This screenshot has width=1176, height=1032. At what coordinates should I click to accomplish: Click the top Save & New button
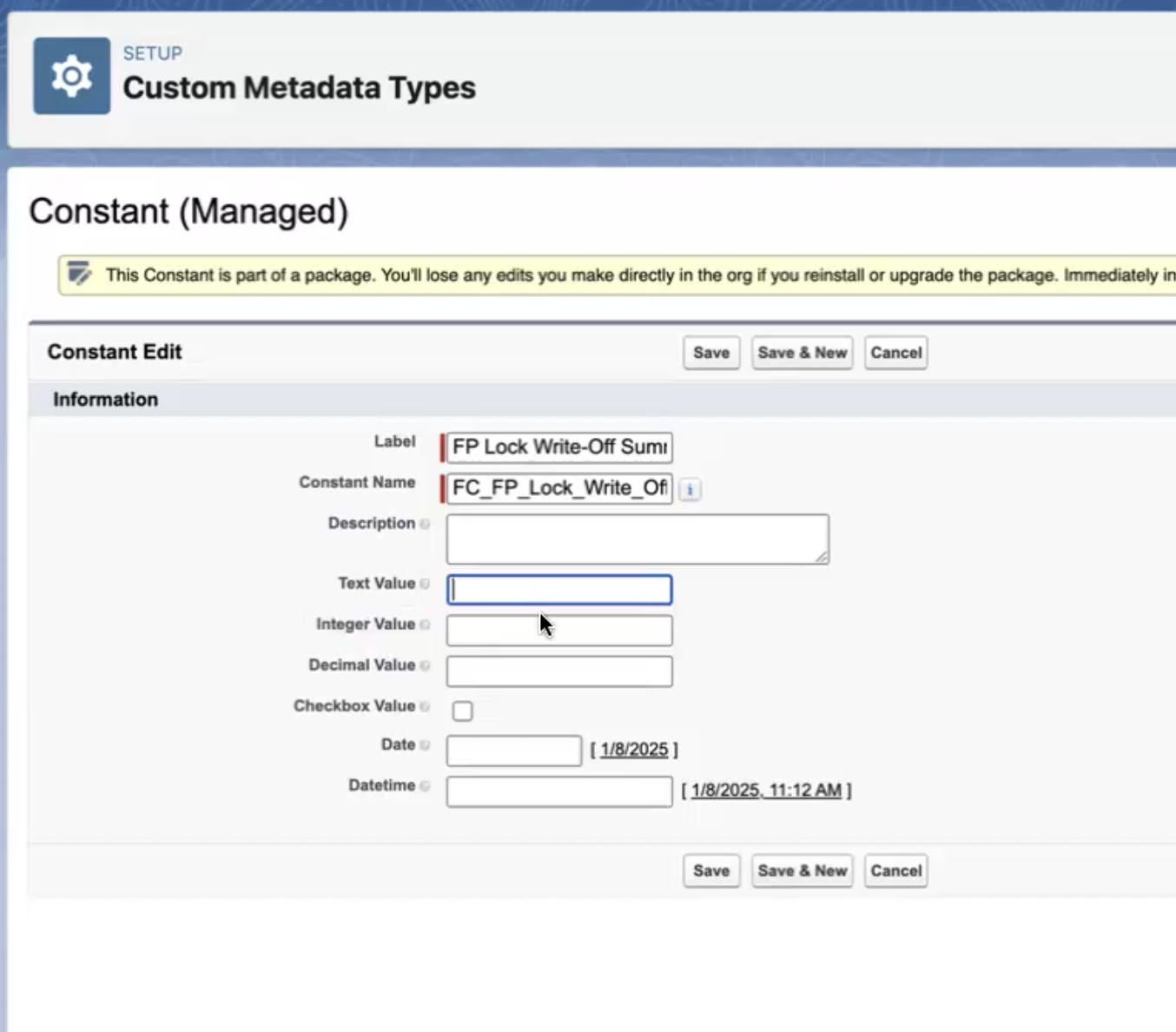[803, 353]
